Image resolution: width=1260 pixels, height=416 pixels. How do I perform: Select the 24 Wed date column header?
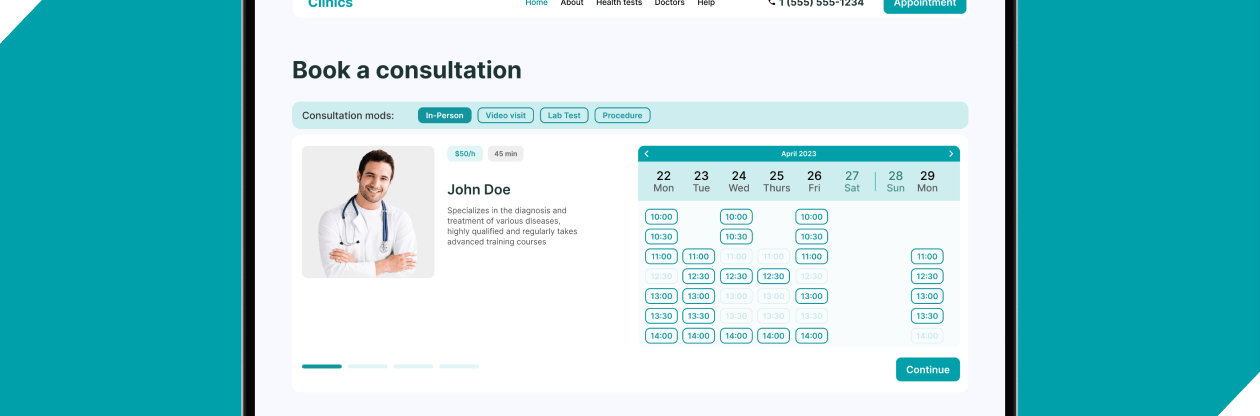point(739,181)
